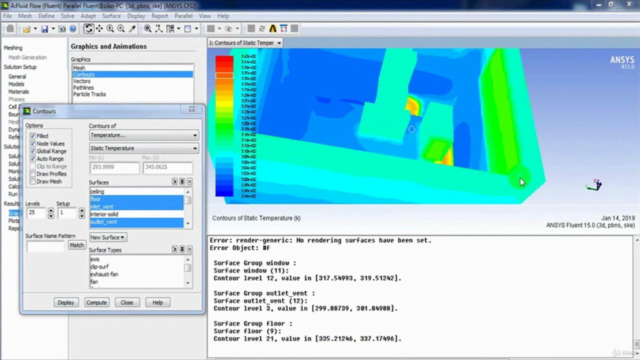Image resolution: width=640 pixels, height=360 pixels.
Task: Open the Temperature... contours dropdown
Action: (x=144, y=135)
